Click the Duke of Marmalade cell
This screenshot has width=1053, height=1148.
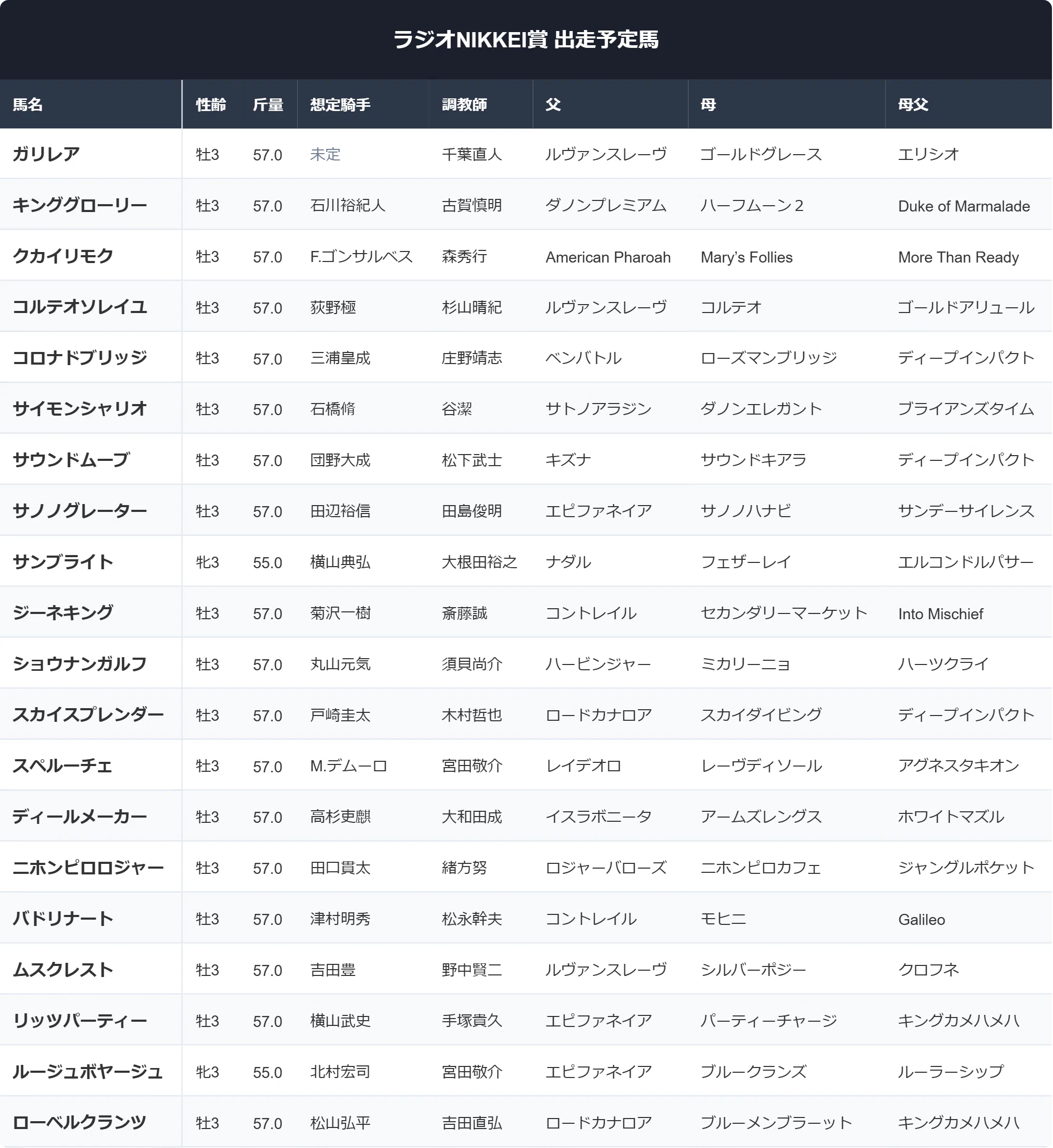tap(964, 206)
